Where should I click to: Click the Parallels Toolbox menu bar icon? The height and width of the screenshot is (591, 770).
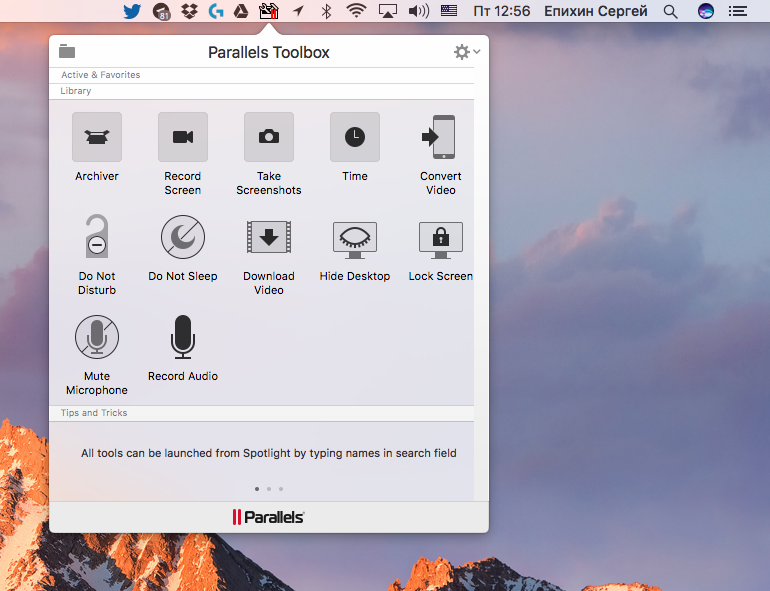tap(268, 12)
